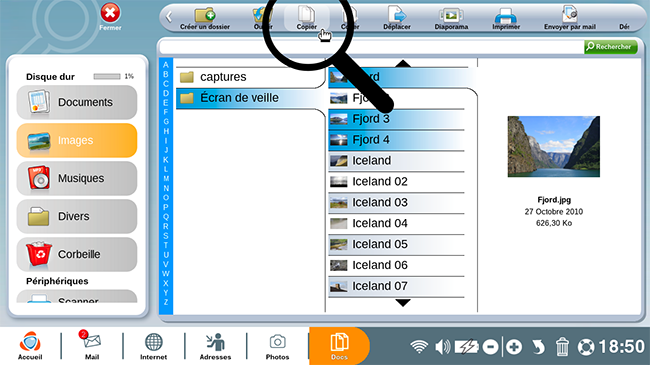Click the Rechercher search button
The image size is (650, 365).
point(611,46)
